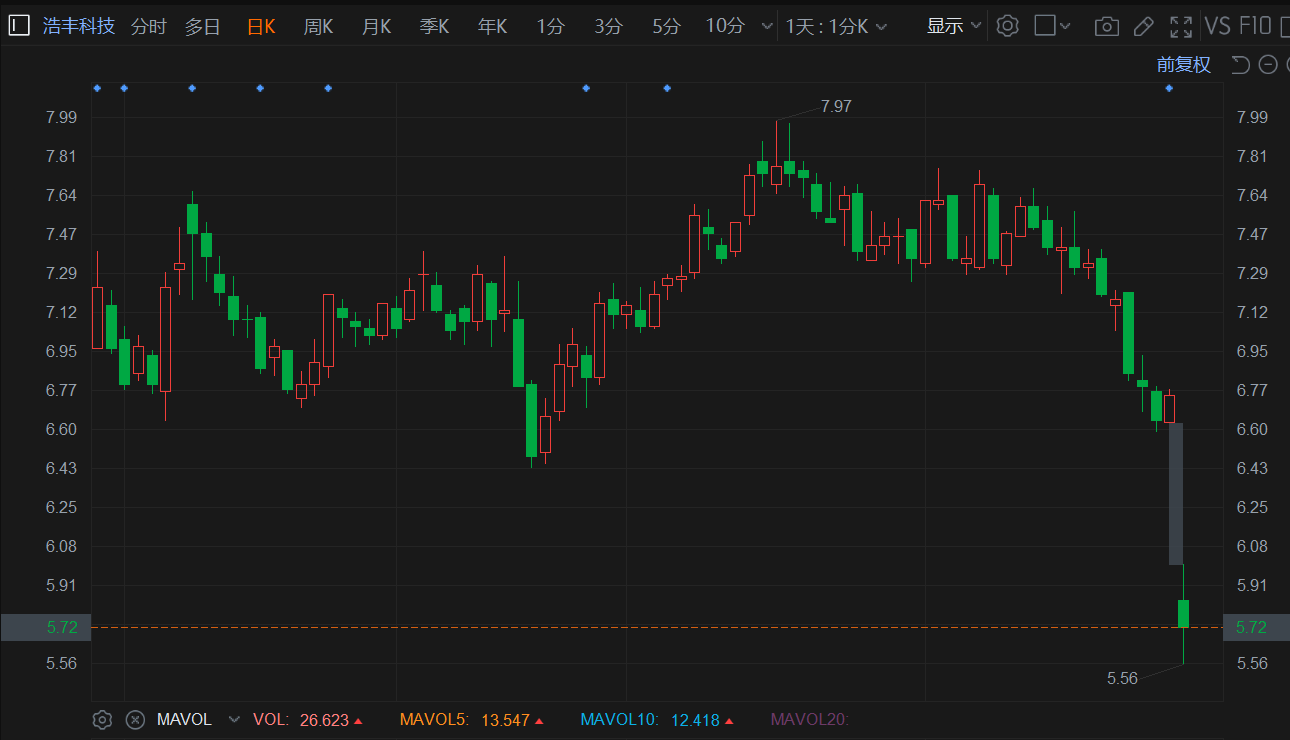Enter fullscreen chart mode
This screenshot has width=1290, height=740.
click(x=1181, y=26)
